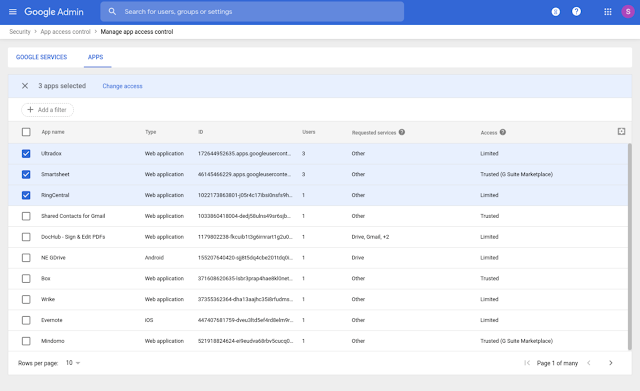Screen dimensions: 640x391
Task: Open the Help question mark icon
Action: [x=576, y=11]
